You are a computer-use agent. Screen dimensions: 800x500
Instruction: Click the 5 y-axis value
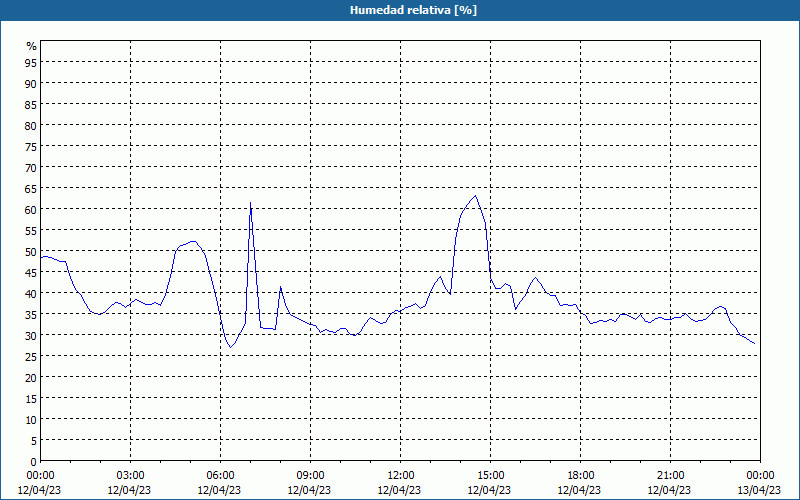[x=34, y=441]
